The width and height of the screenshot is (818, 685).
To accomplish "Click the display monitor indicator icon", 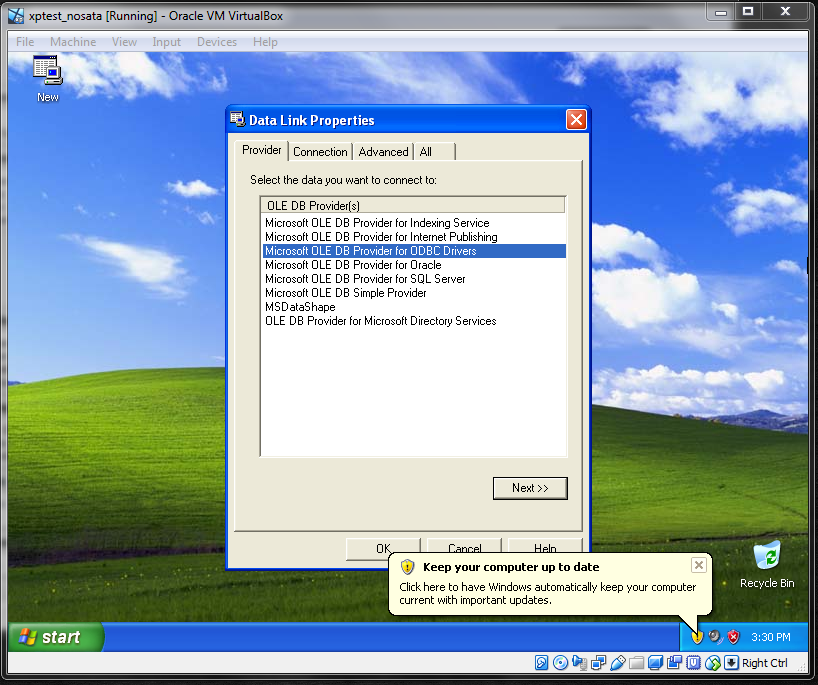I will tap(655, 663).
